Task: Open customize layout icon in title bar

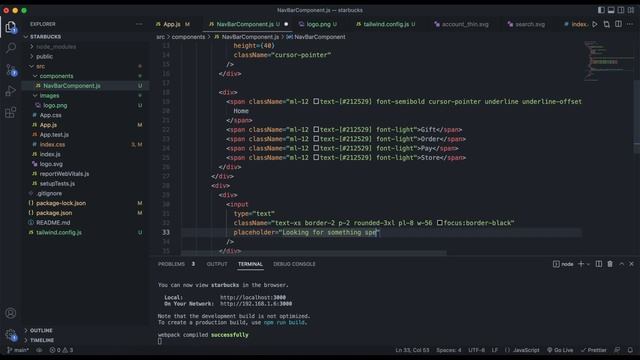Action: pos(631,10)
